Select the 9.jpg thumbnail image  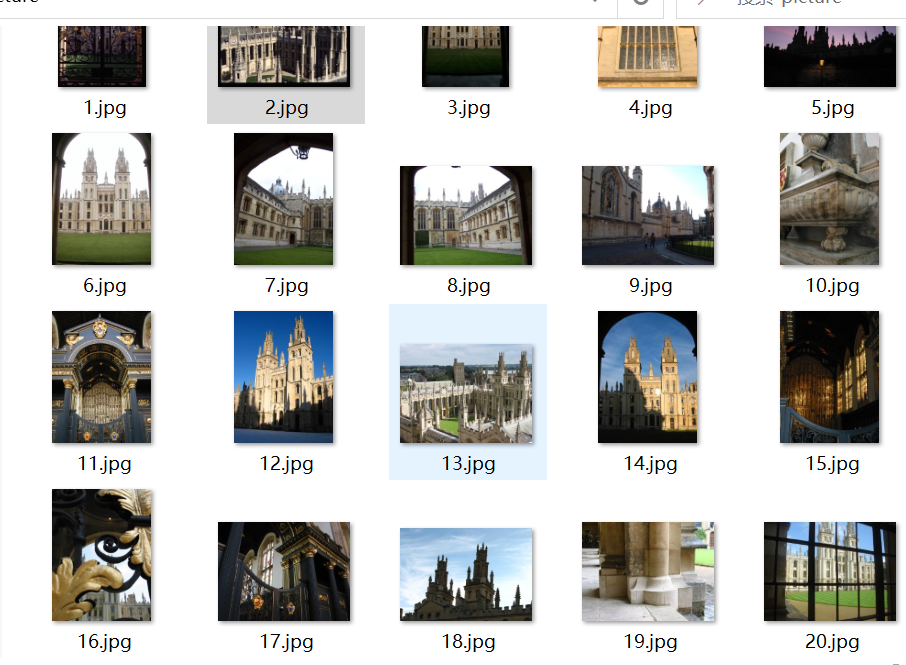(648, 216)
